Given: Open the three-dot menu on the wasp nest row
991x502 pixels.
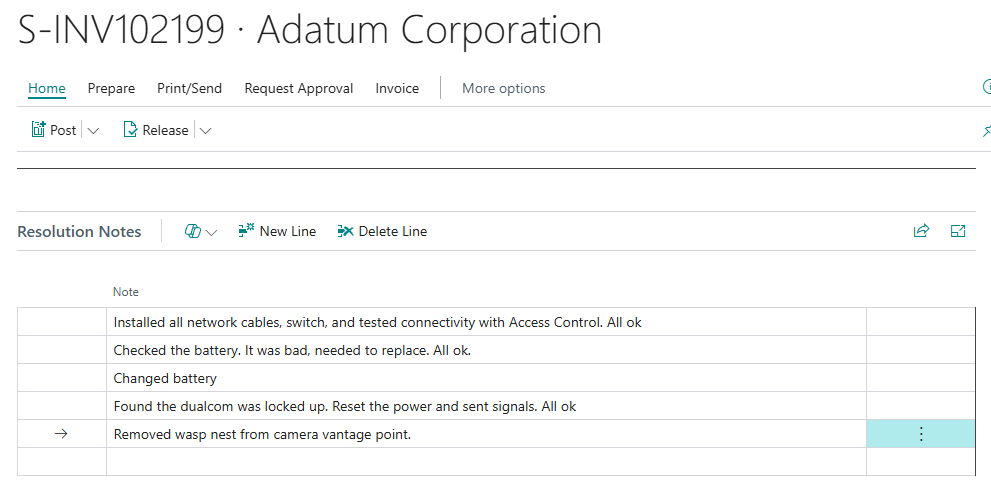Looking at the screenshot, I should click(x=921, y=434).
